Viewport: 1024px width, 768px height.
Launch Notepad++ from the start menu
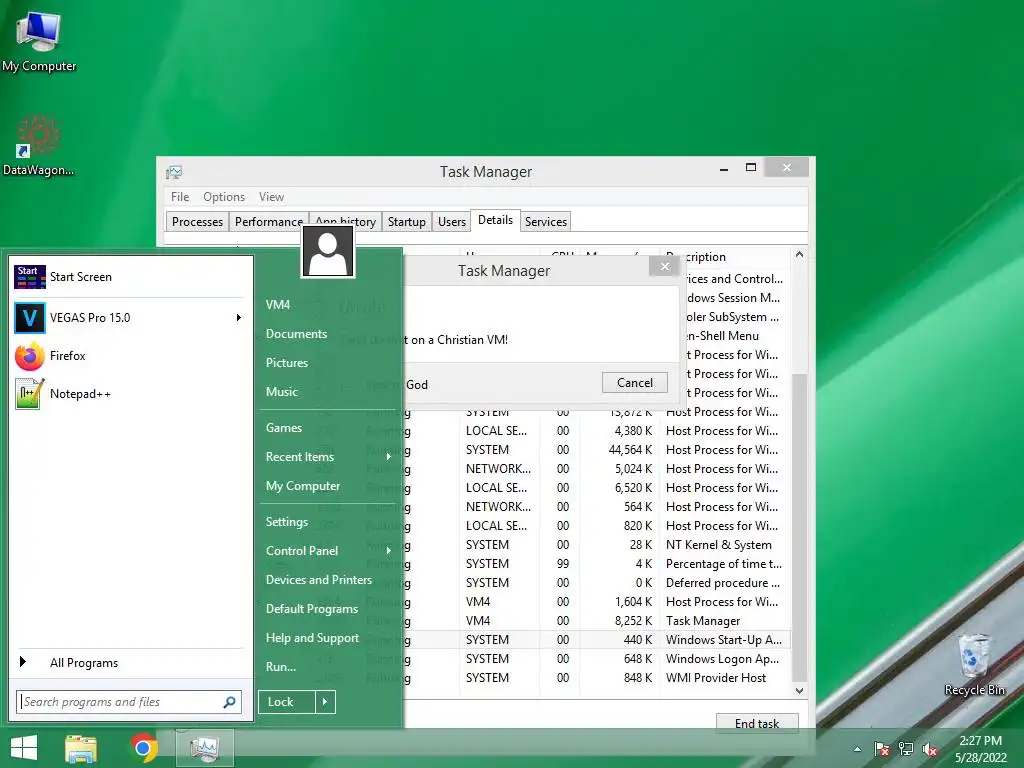tap(129, 394)
